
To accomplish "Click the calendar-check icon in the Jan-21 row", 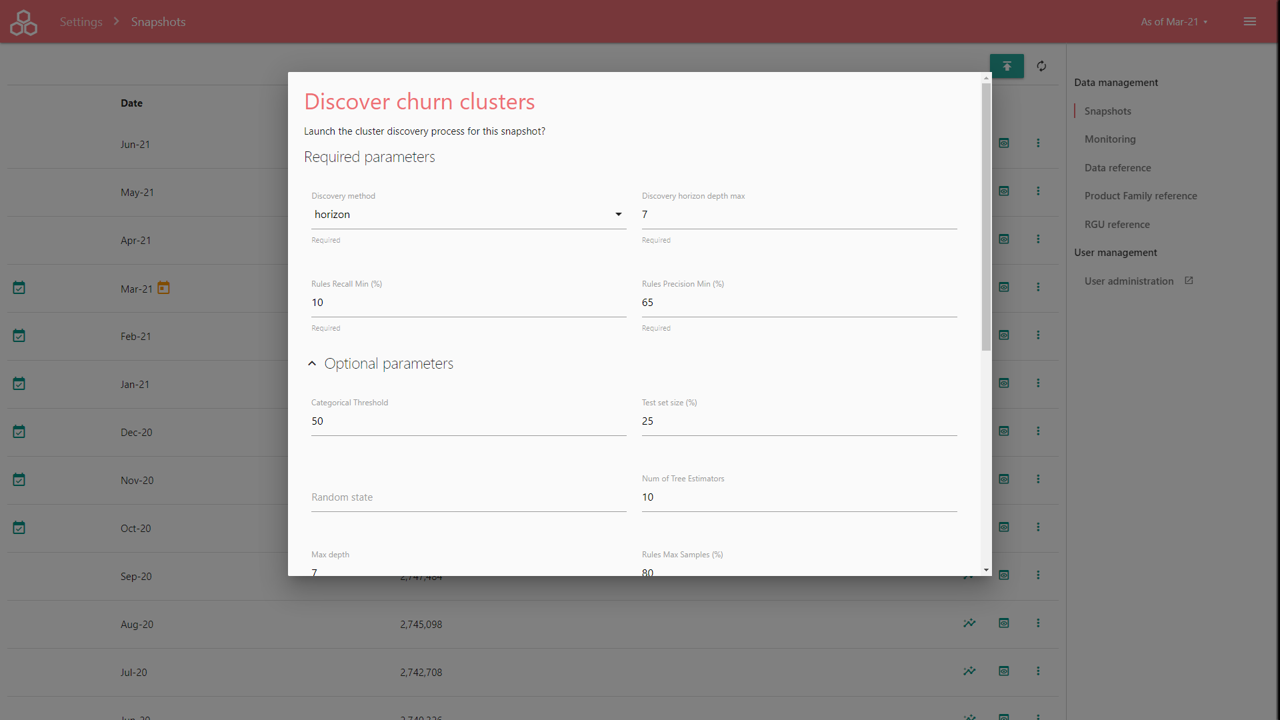I will pyautogui.click(x=19, y=384).
